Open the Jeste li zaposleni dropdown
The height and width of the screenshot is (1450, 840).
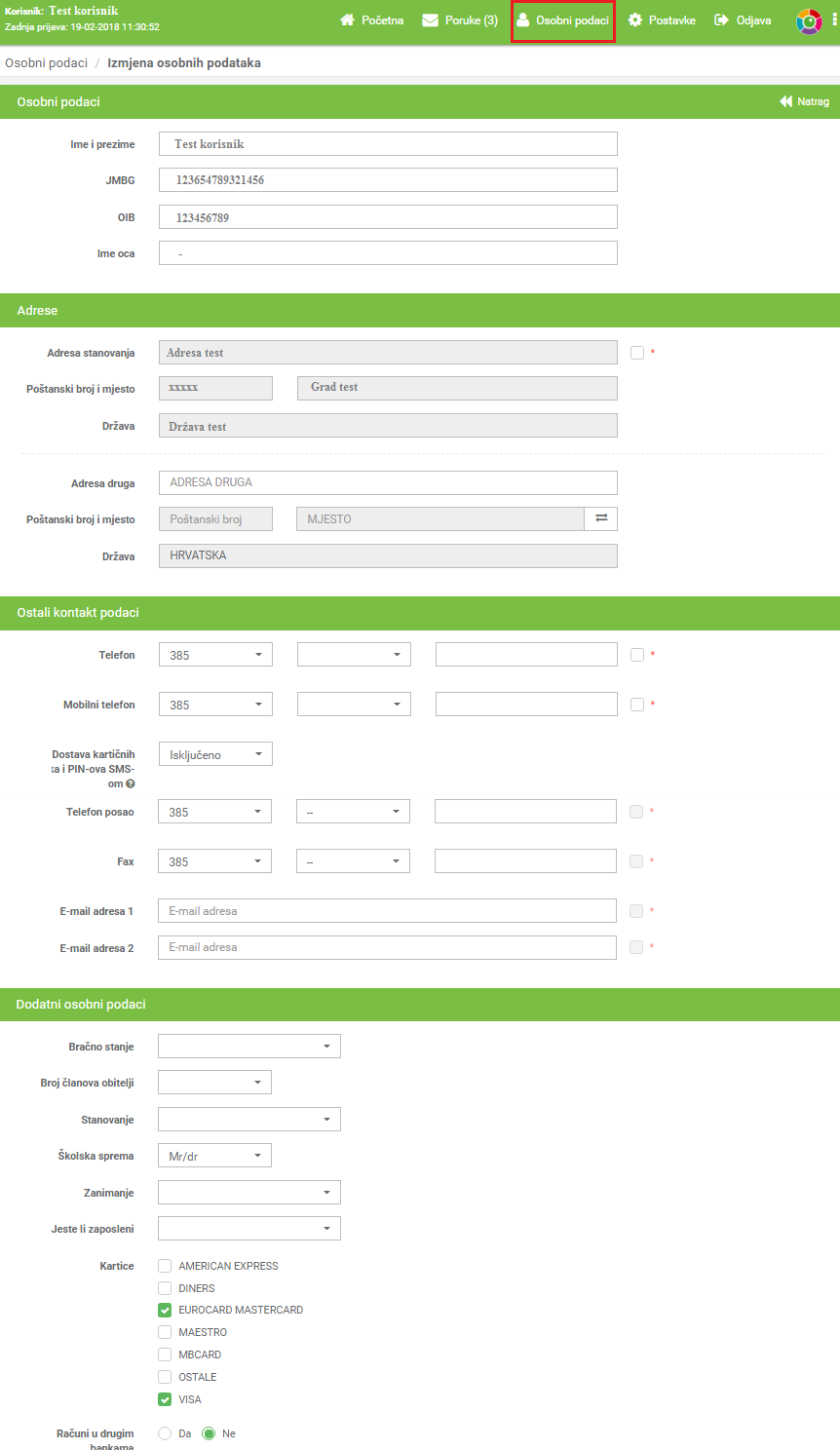(249, 1229)
